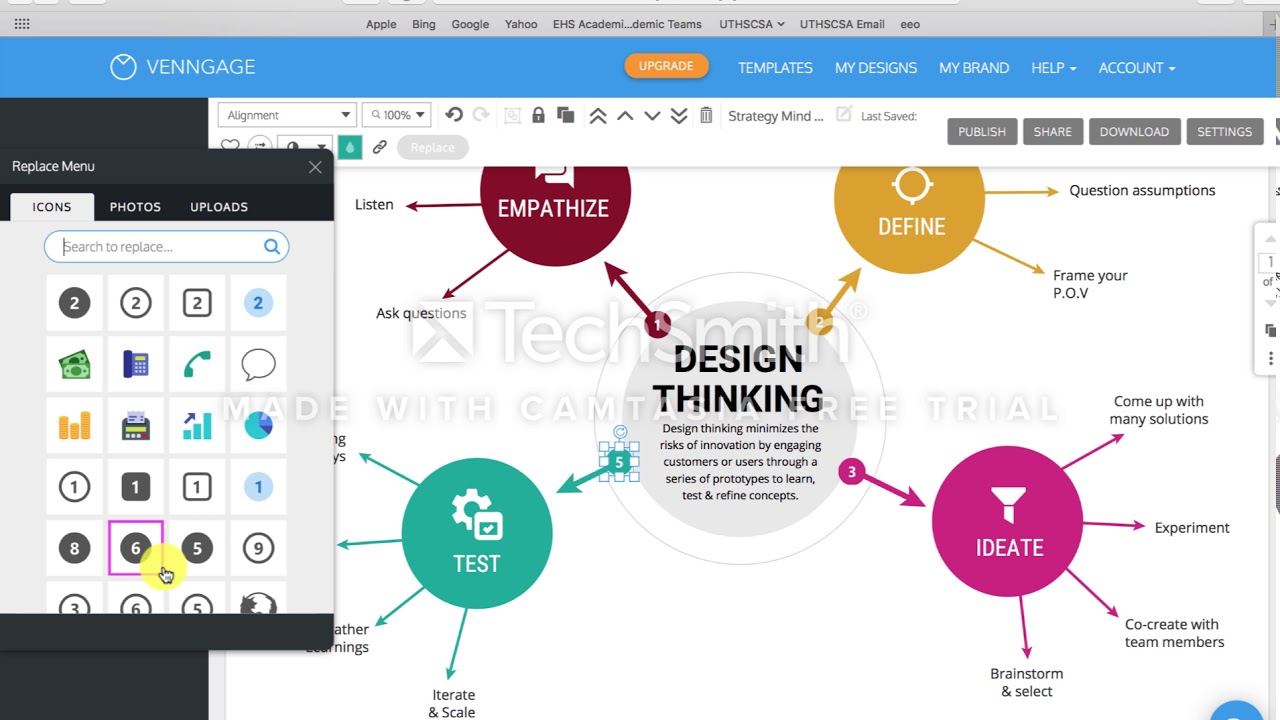Viewport: 1280px width, 720px height.
Task: Click the group elements icon in toolbar
Action: (x=512, y=115)
